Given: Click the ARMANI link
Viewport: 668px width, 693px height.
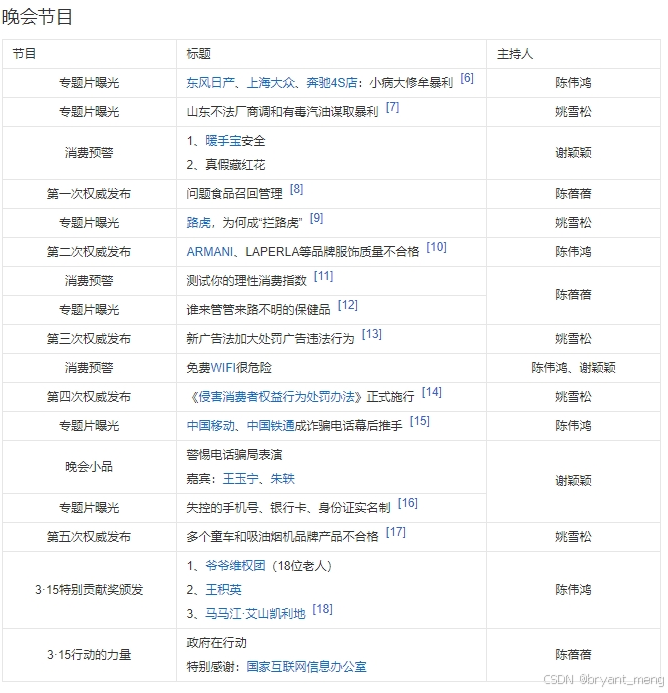Looking at the screenshot, I should click(210, 252).
